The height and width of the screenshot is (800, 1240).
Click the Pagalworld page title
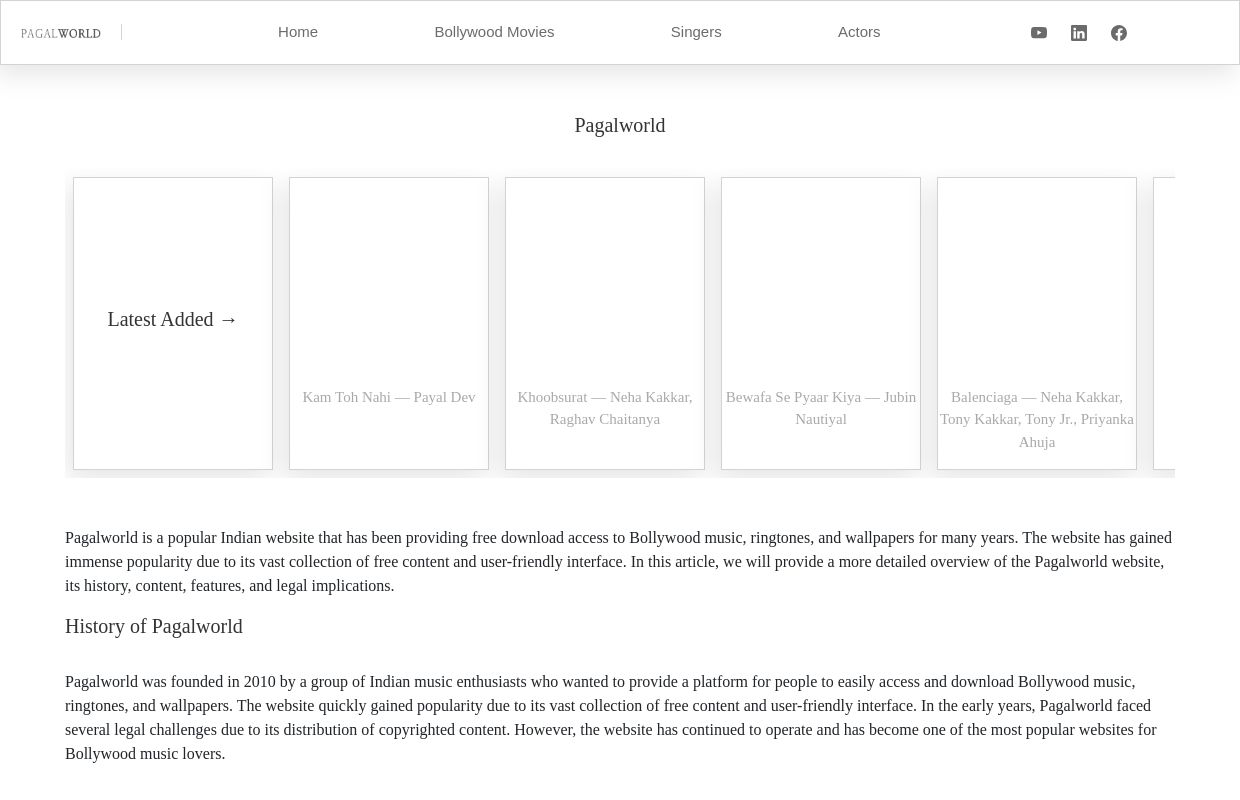pos(620,125)
